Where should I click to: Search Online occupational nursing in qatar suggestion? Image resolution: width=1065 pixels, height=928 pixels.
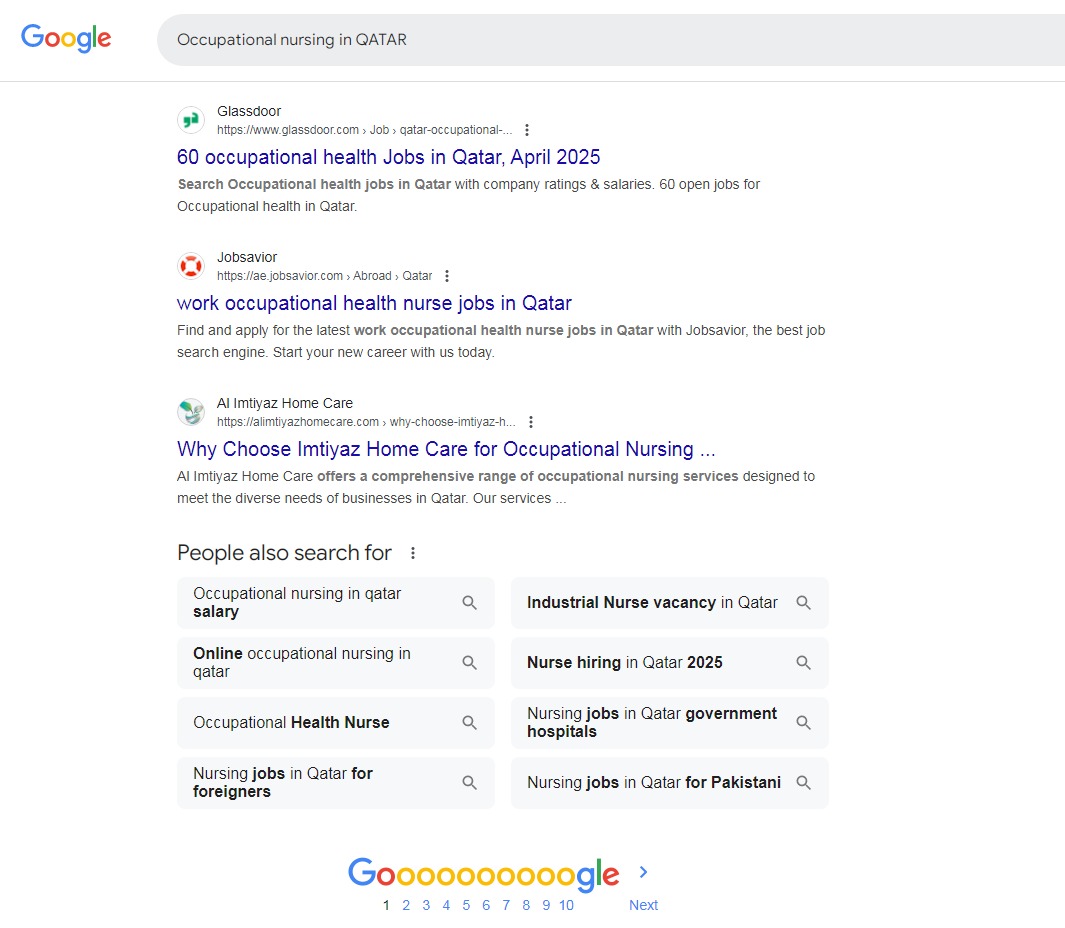tap(336, 662)
